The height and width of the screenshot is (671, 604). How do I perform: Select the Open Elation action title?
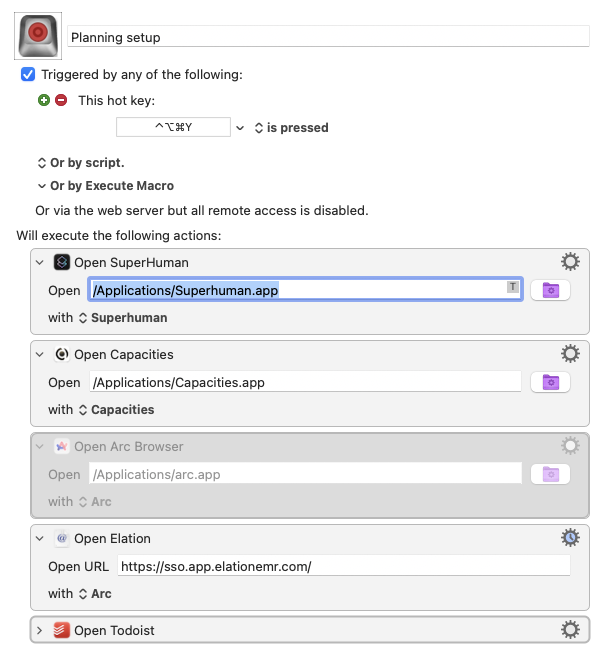[112, 538]
